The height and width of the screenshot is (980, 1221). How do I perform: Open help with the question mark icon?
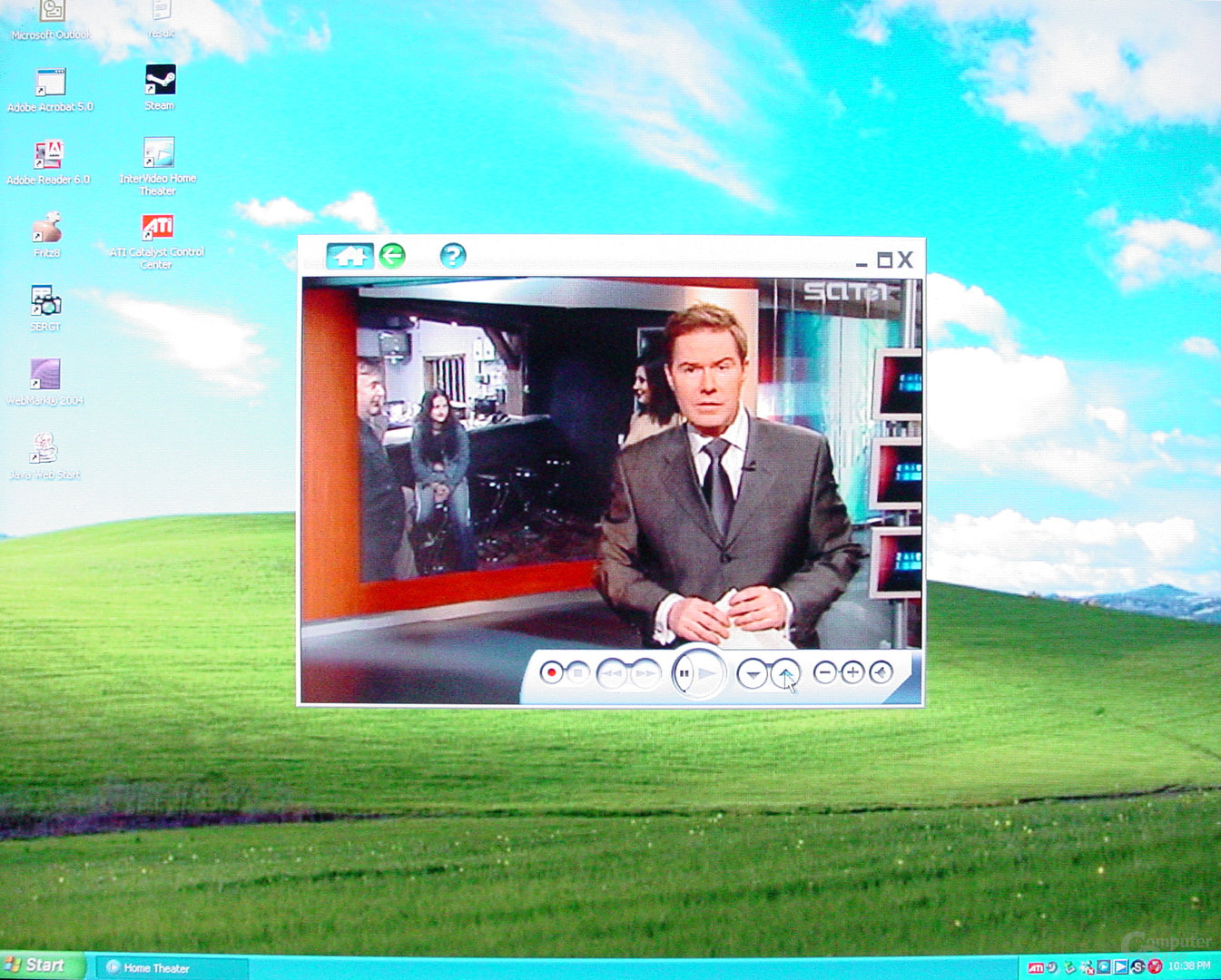coord(453,256)
